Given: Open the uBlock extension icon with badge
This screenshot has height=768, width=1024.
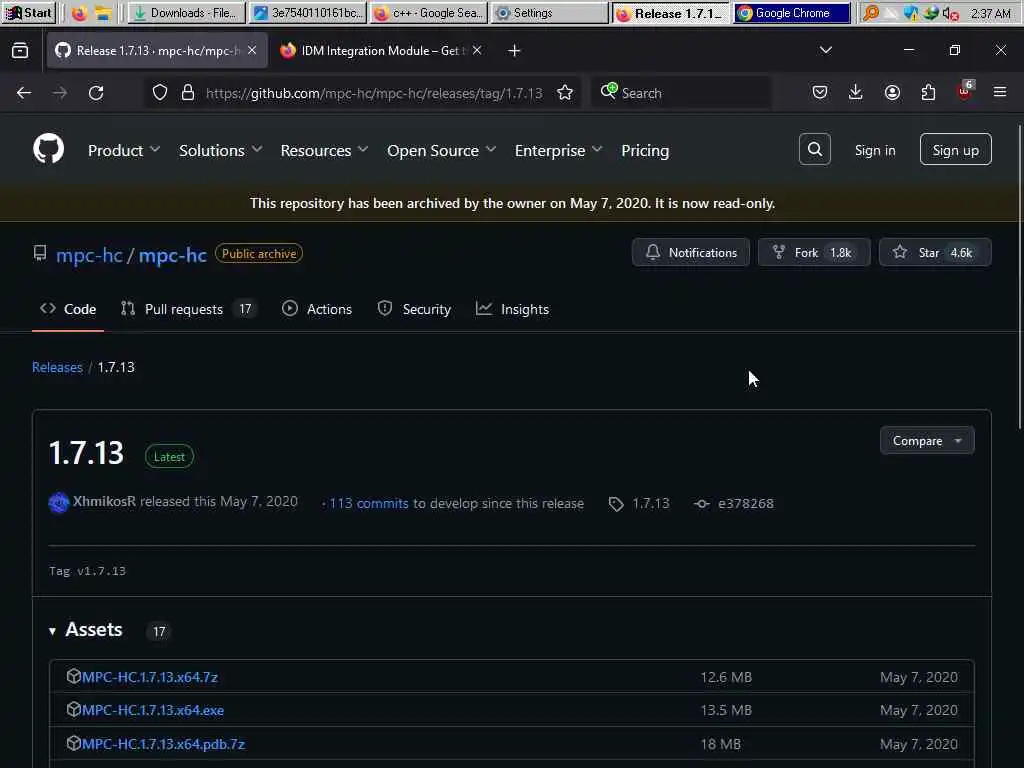Looking at the screenshot, I should 965,91.
